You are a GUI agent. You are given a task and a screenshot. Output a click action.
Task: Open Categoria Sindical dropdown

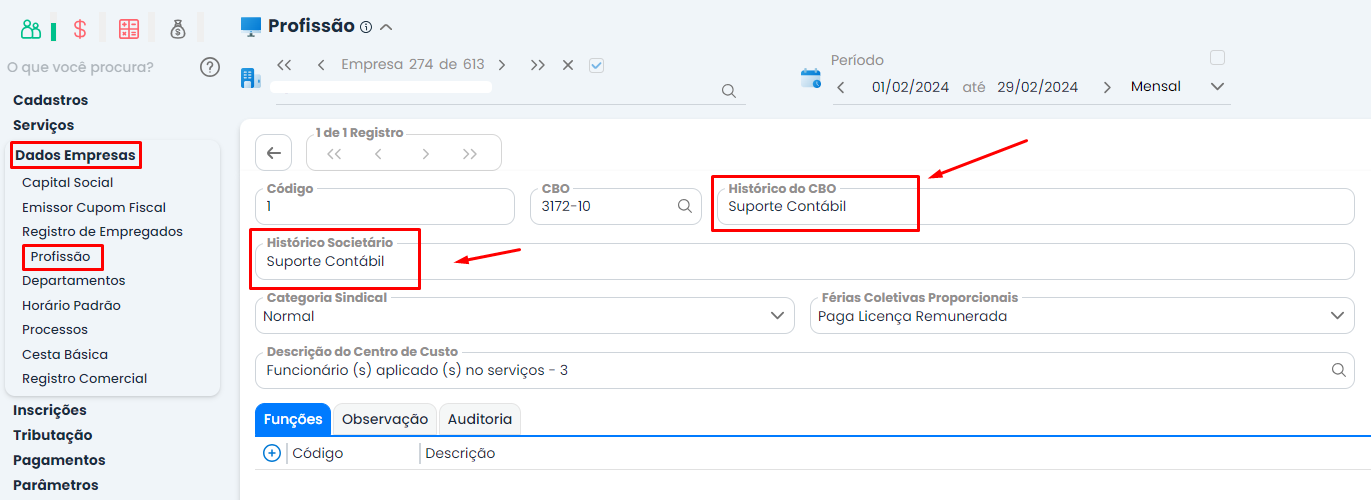pos(525,316)
